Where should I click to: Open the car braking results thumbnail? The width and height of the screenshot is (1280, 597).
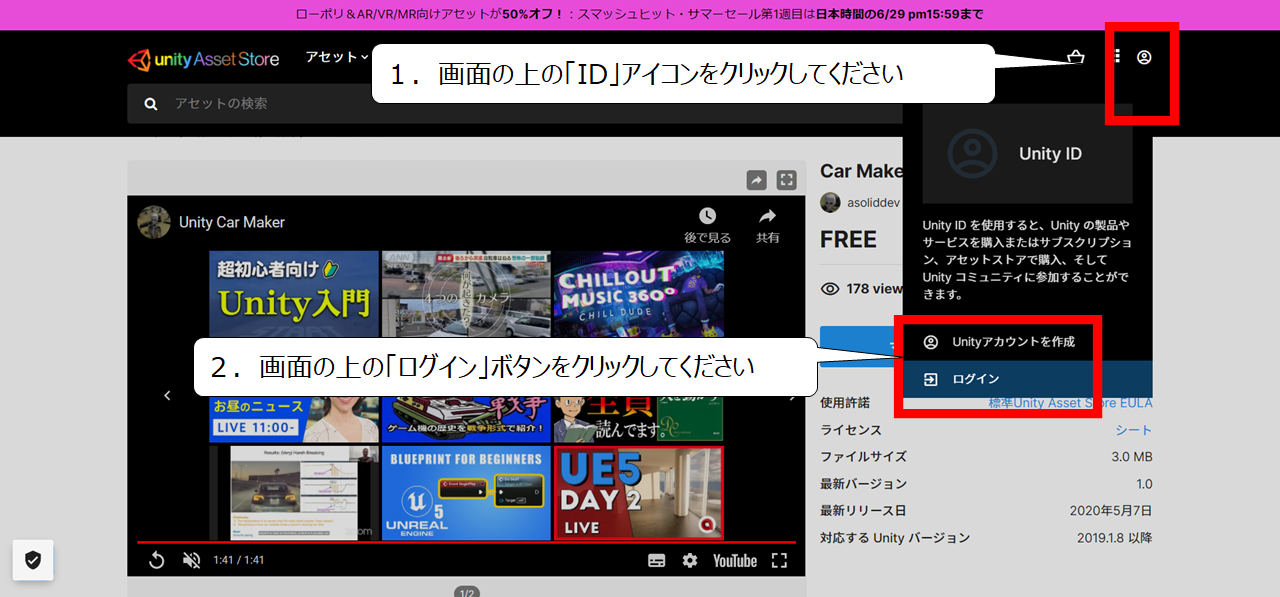[x=294, y=493]
